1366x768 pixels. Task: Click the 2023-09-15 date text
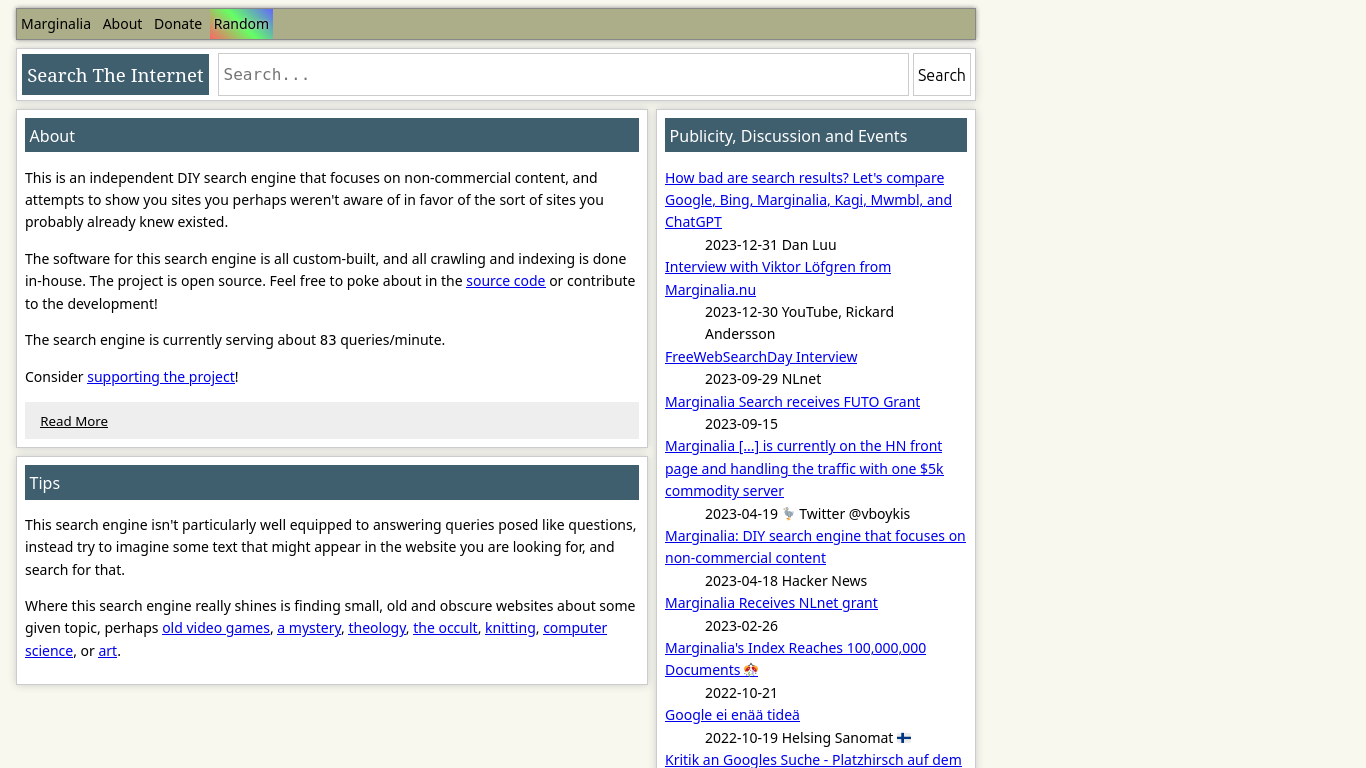(x=741, y=424)
